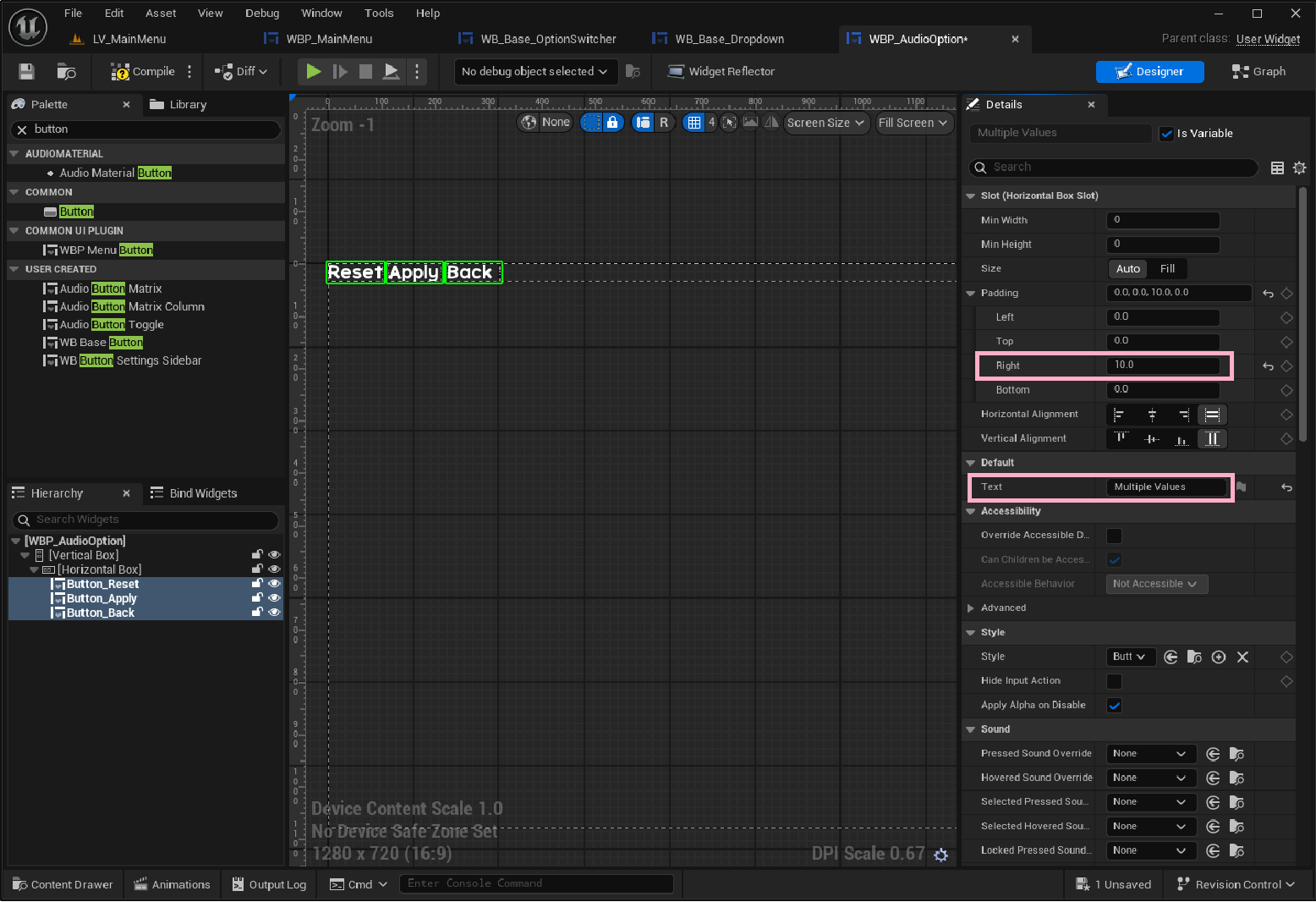Open Compile options menu
The width and height of the screenshot is (1316, 902).
click(x=189, y=72)
